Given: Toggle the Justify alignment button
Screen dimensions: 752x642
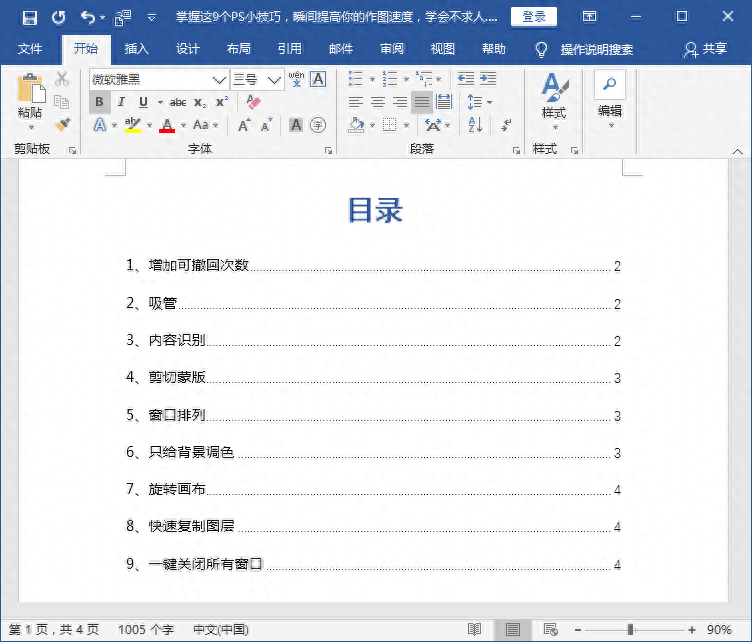Looking at the screenshot, I should (x=421, y=102).
